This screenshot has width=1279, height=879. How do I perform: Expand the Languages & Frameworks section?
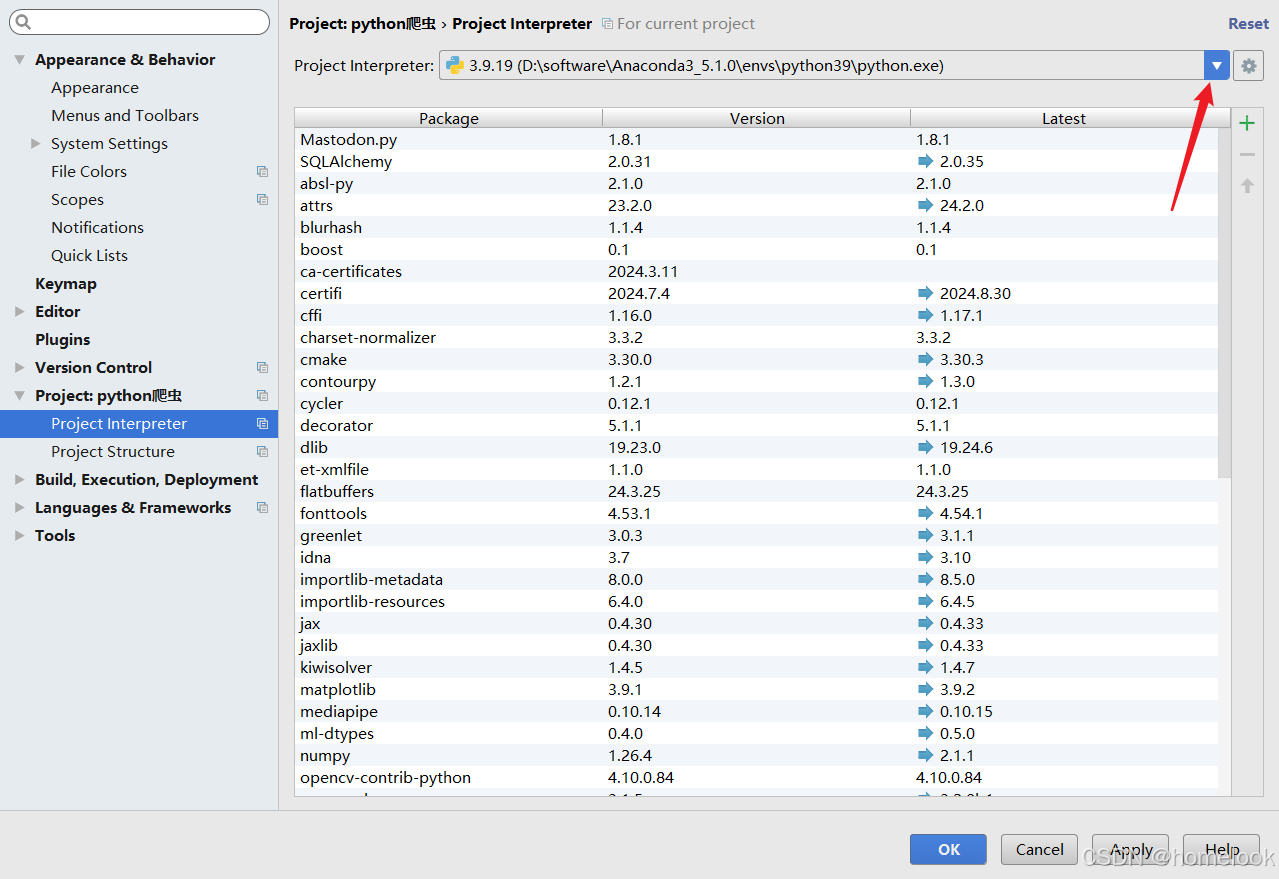point(19,508)
